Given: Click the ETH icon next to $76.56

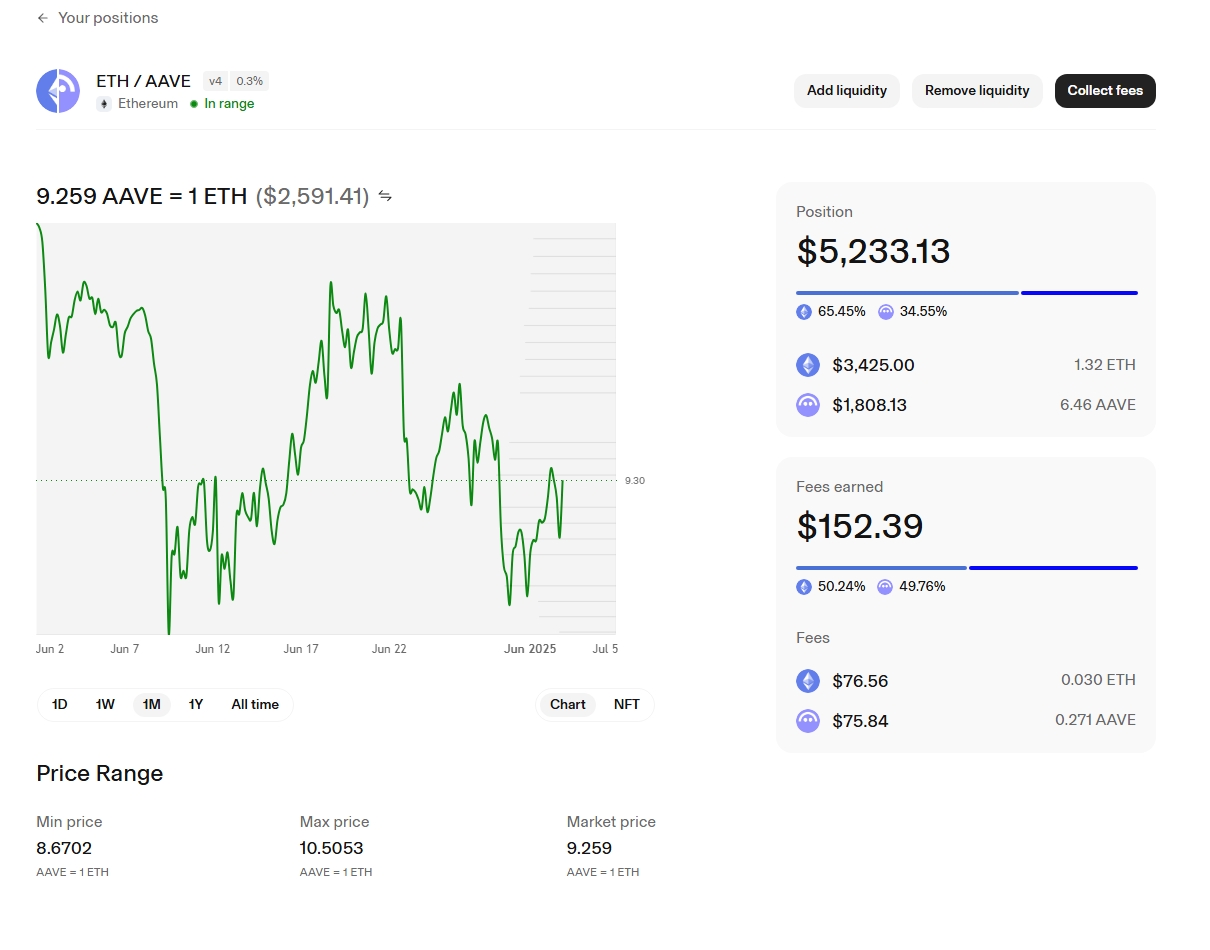Looking at the screenshot, I should (808, 681).
